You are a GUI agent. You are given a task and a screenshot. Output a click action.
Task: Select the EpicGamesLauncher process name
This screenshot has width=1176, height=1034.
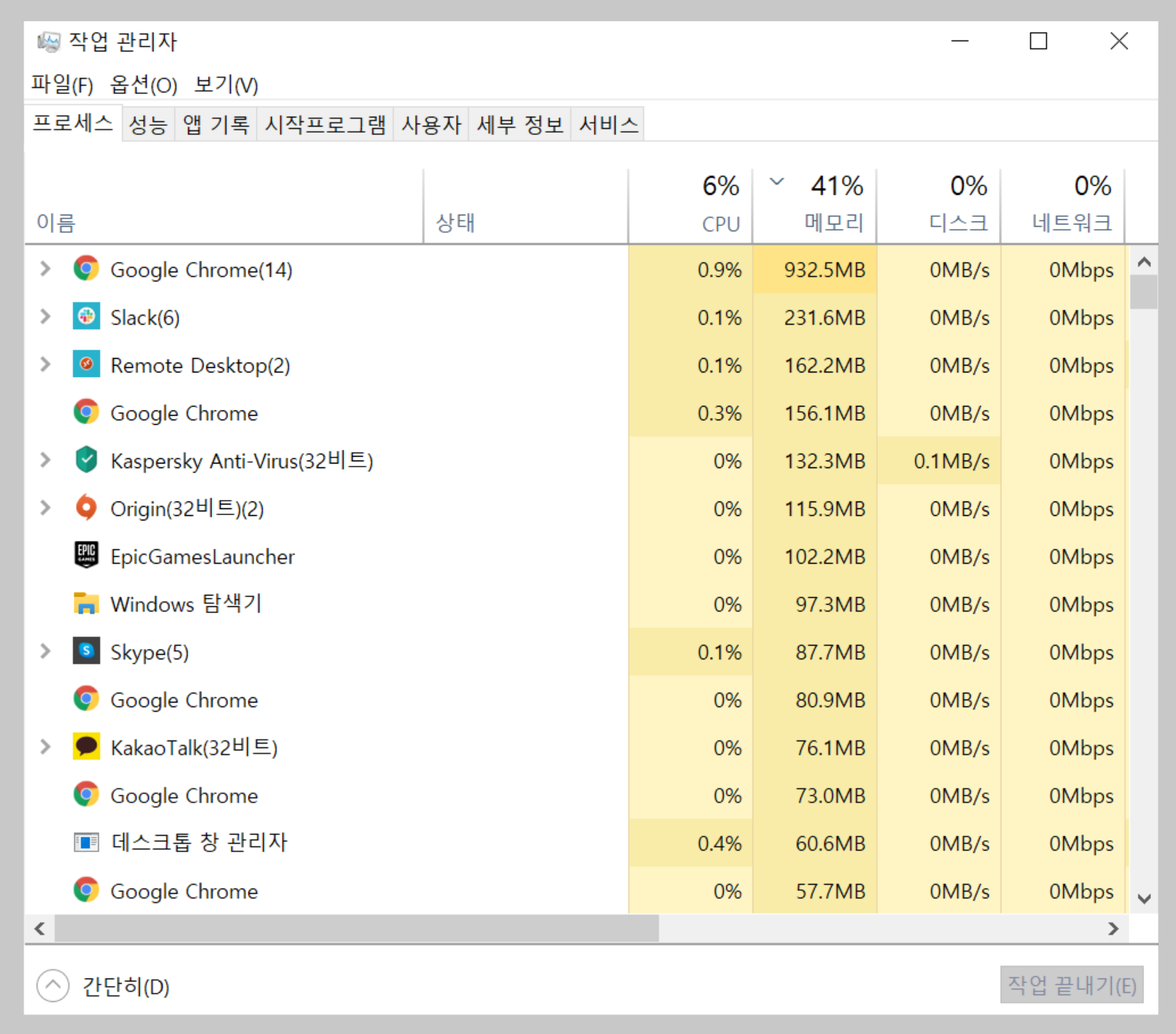click(203, 556)
